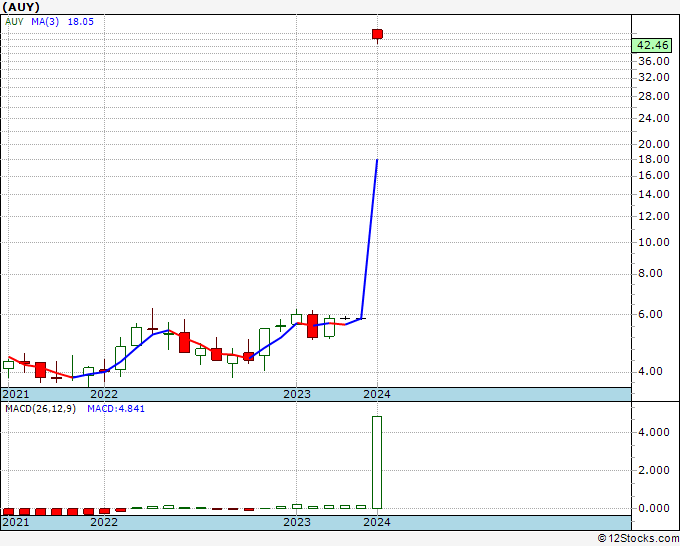Click the 2021 label on price chart axis
680x546 pixels.
(16, 394)
